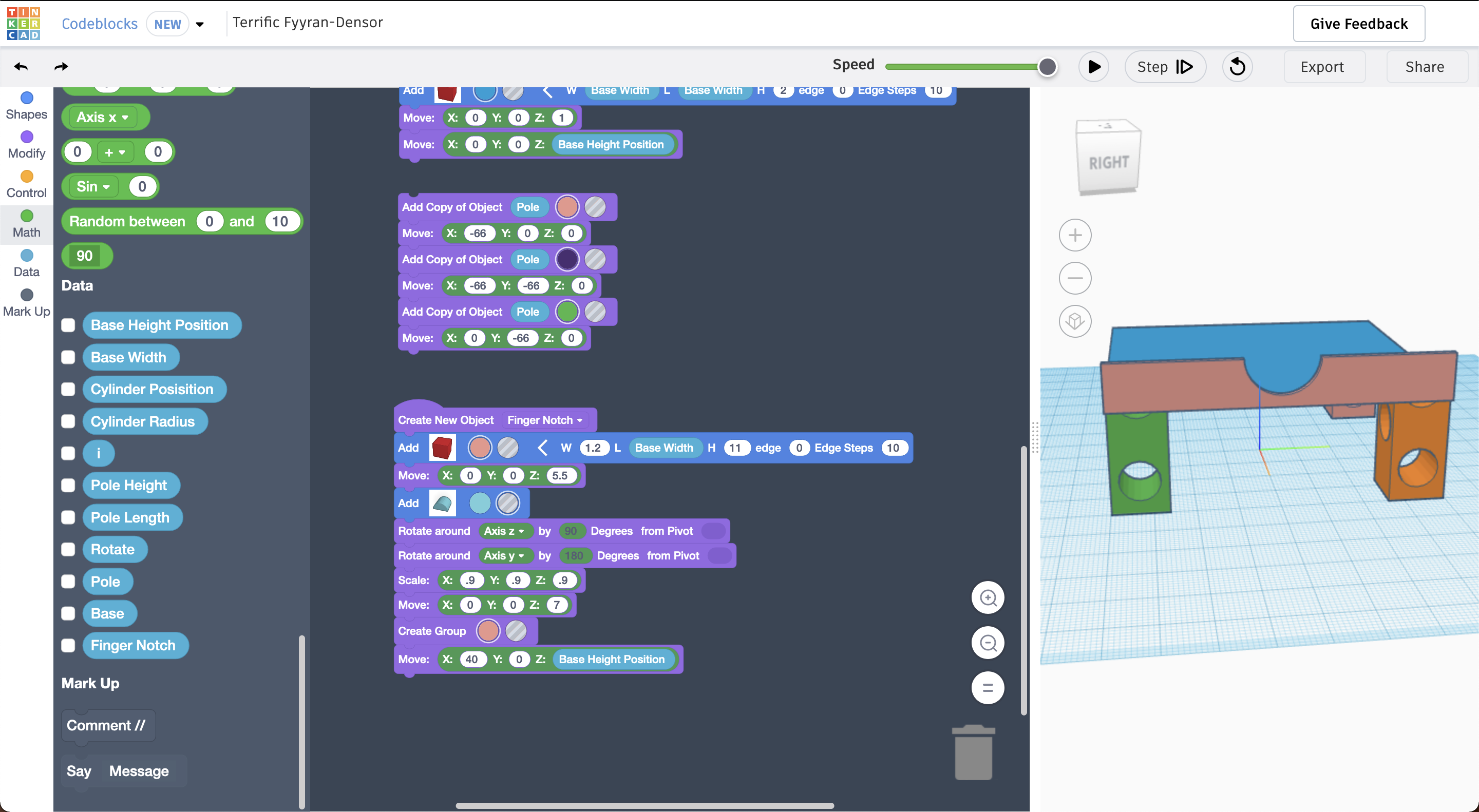The image size is (1479, 812).
Task: Click the Tinkercad logo
Action: (x=24, y=24)
